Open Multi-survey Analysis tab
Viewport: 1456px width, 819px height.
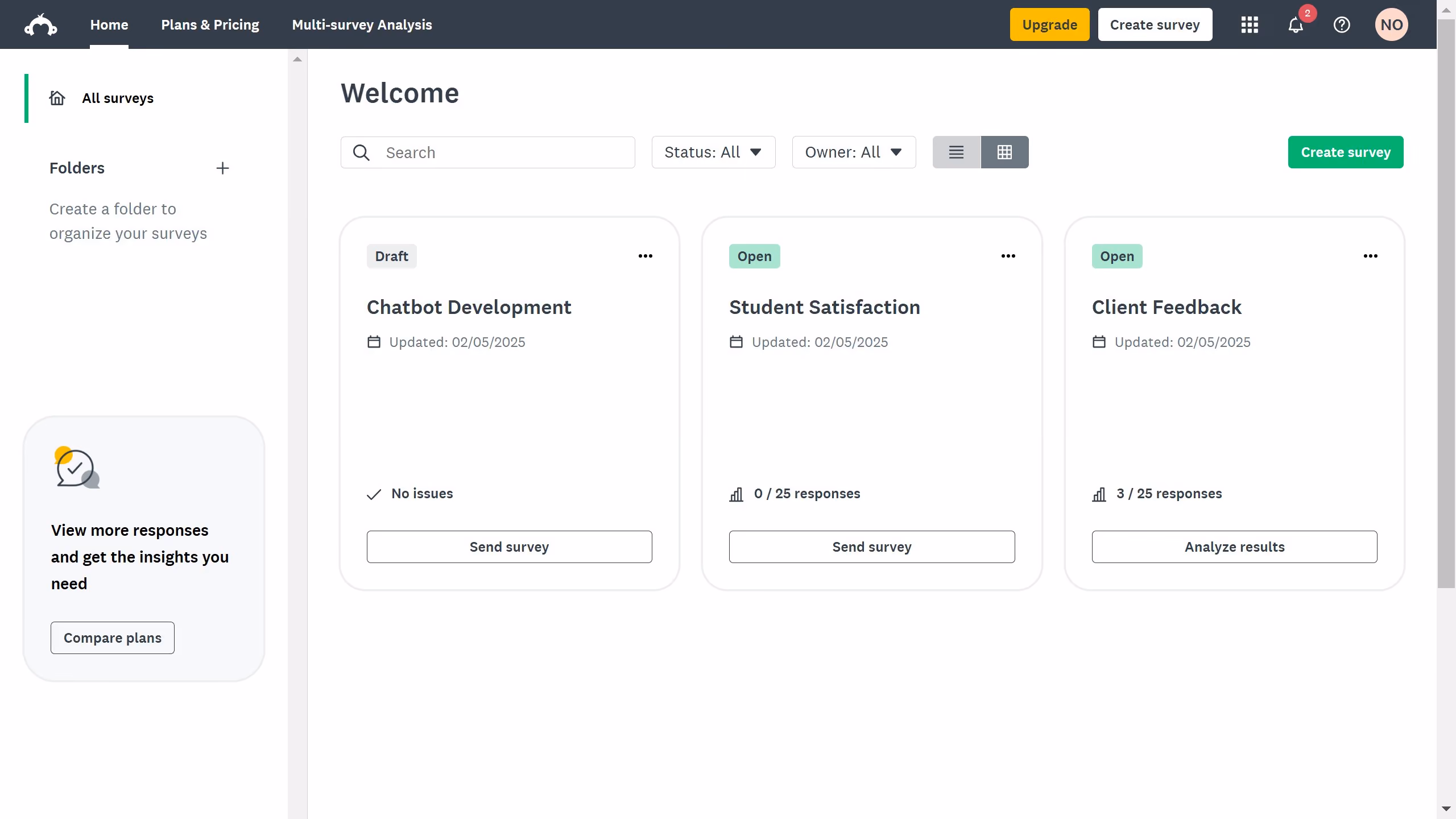point(362,25)
